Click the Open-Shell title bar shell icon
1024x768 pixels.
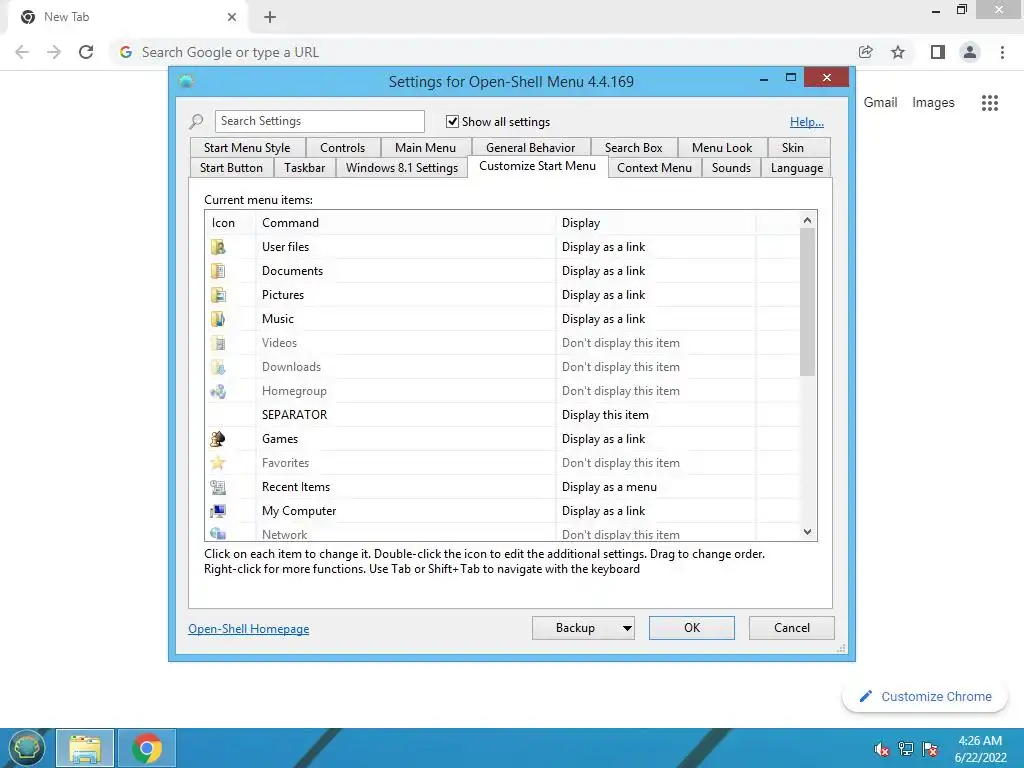[186, 81]
